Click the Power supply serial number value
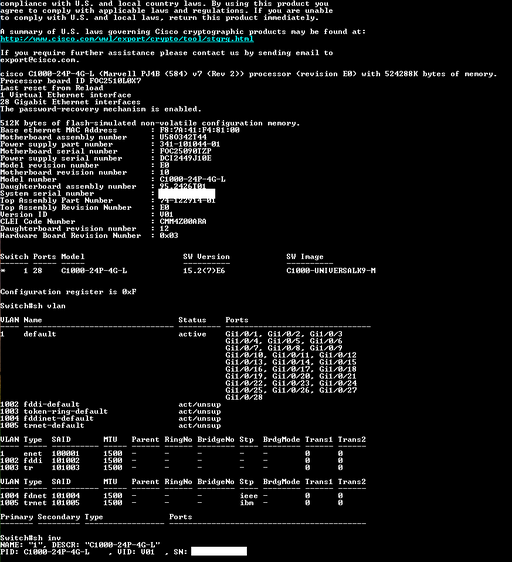 [x=185, y=158]
